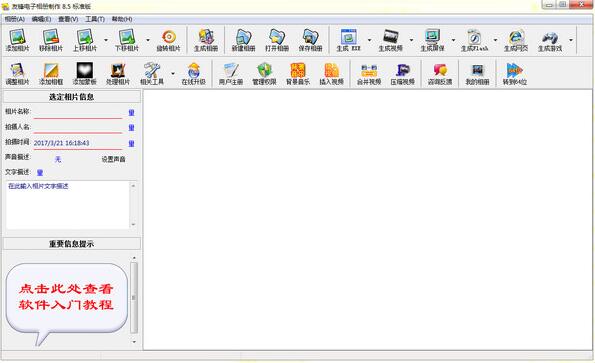Click the 旋转相片 rotate photo icon

tap(168, 37)
